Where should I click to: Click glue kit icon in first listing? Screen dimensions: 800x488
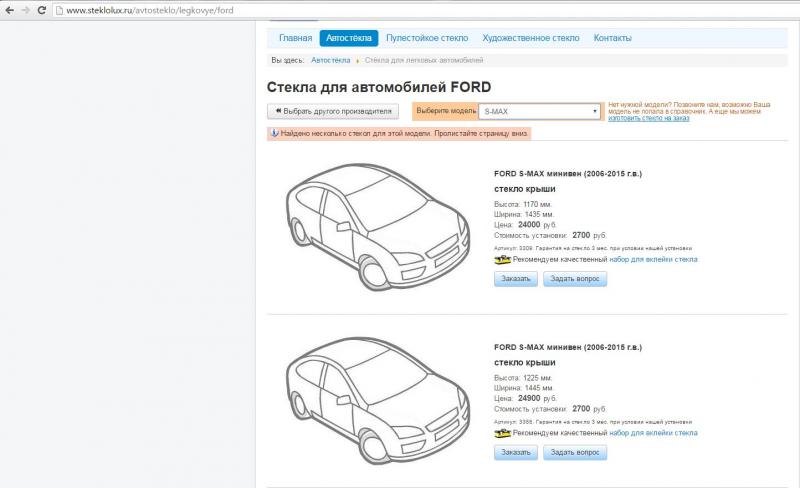503,259
